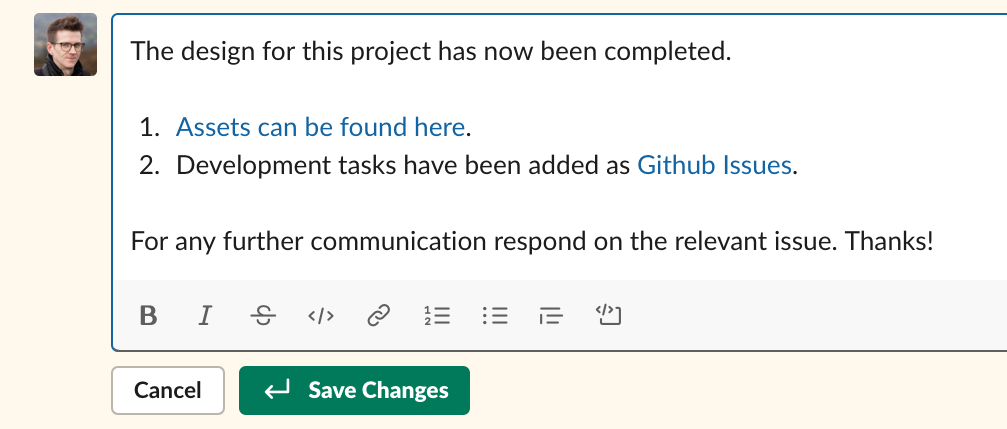
Task: Apply blockquote formatting
Action: tap(552, 315)
